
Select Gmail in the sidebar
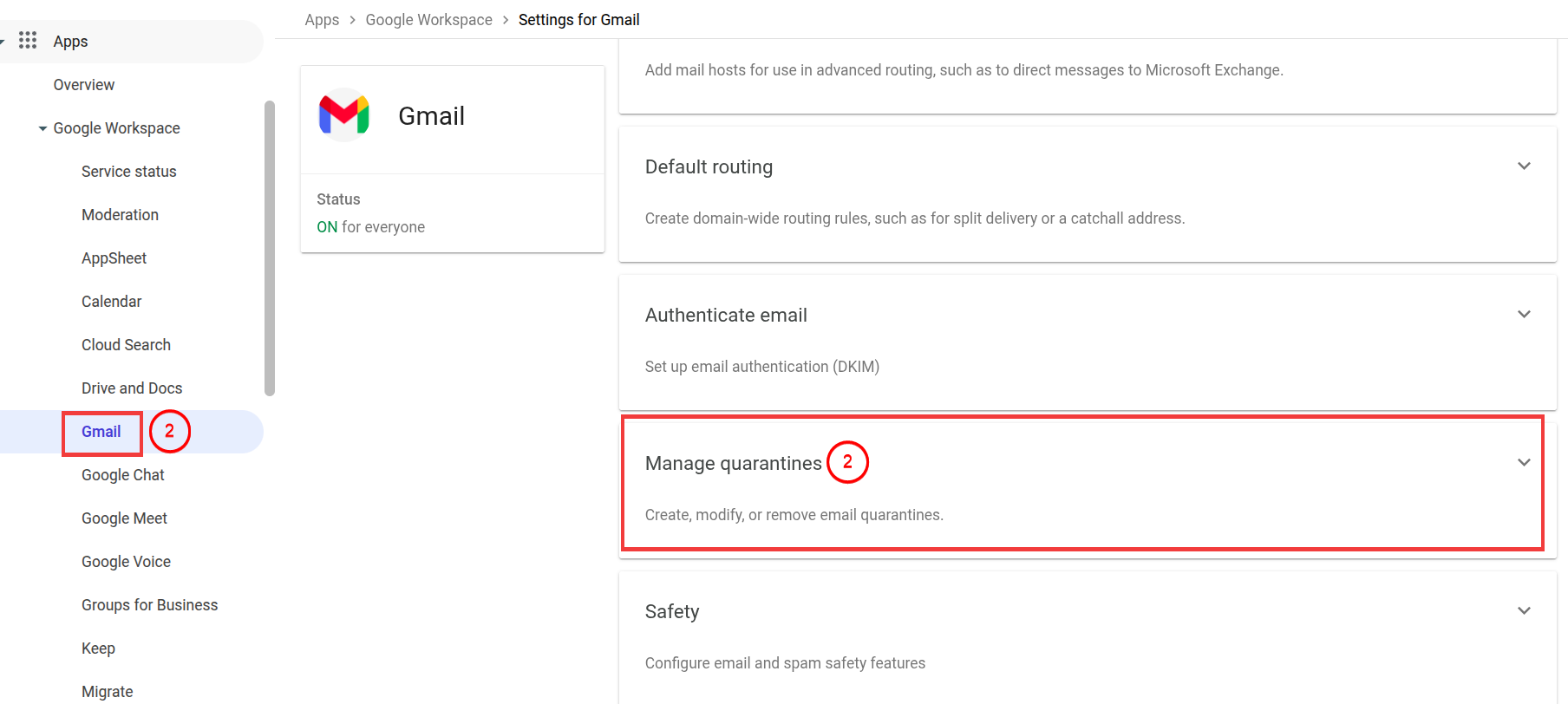point(101,432)
